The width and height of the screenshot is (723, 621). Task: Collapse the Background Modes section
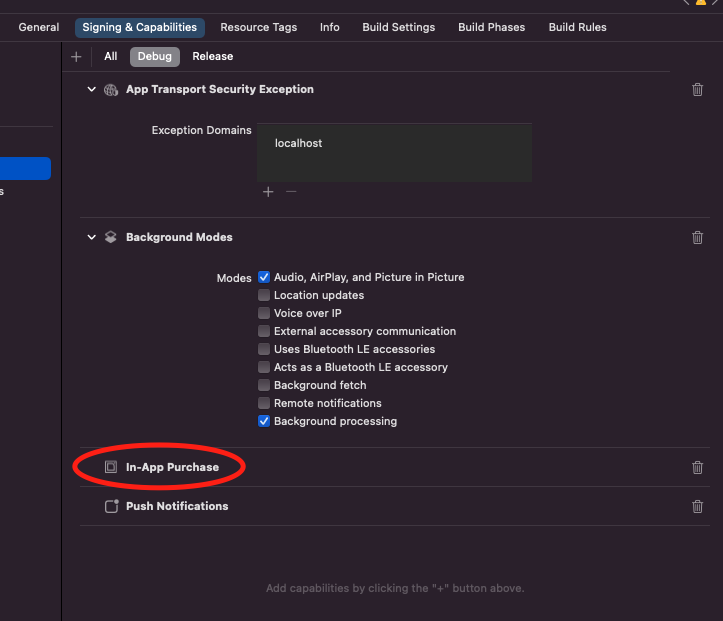click(92, 237)
